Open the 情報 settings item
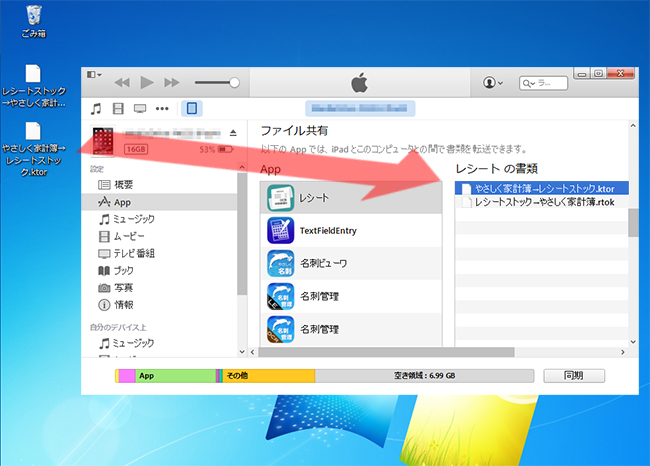The image size is (650, 466). click(159, 305)
